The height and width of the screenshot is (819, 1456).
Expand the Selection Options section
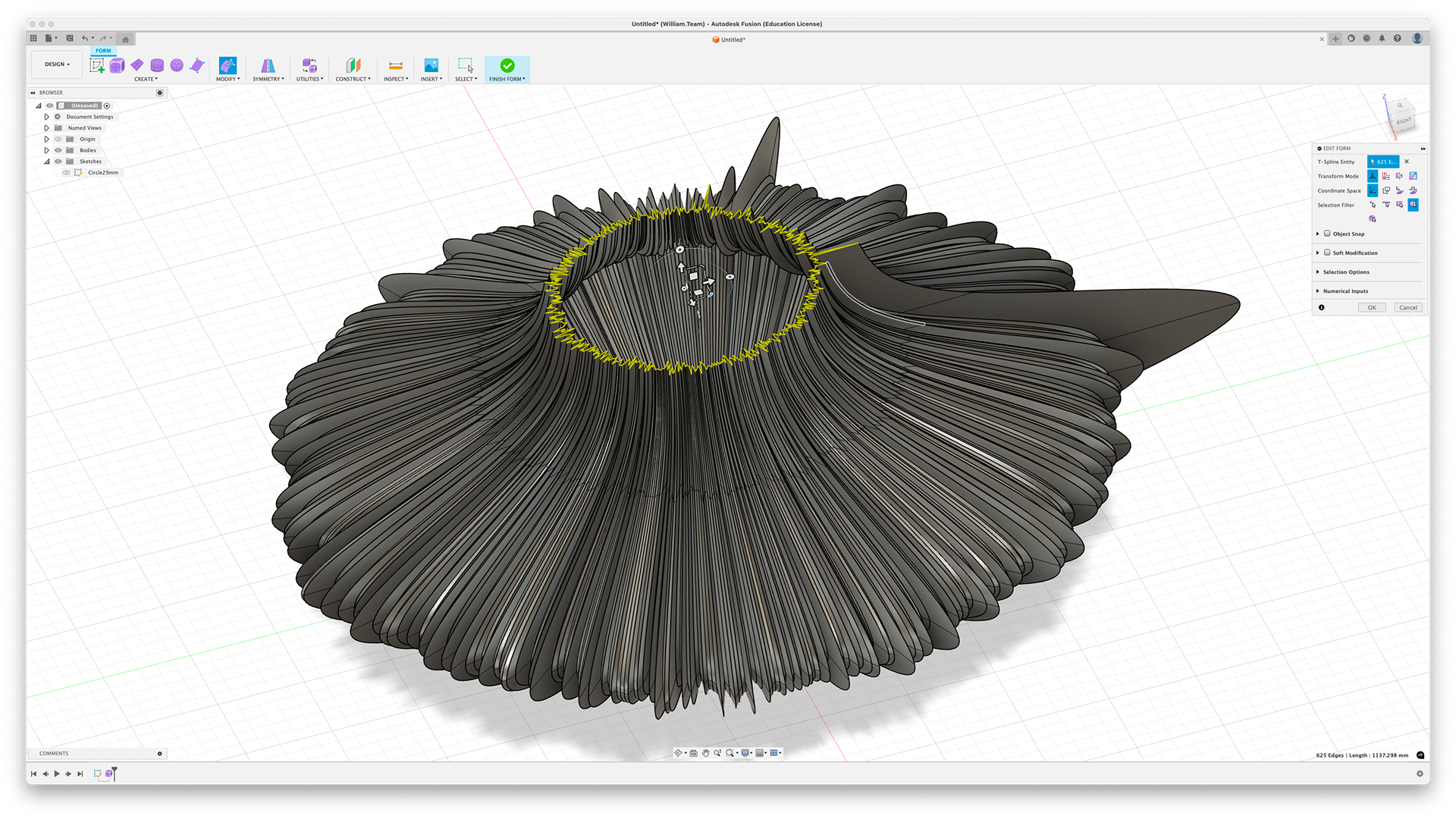coord(1318,272)
